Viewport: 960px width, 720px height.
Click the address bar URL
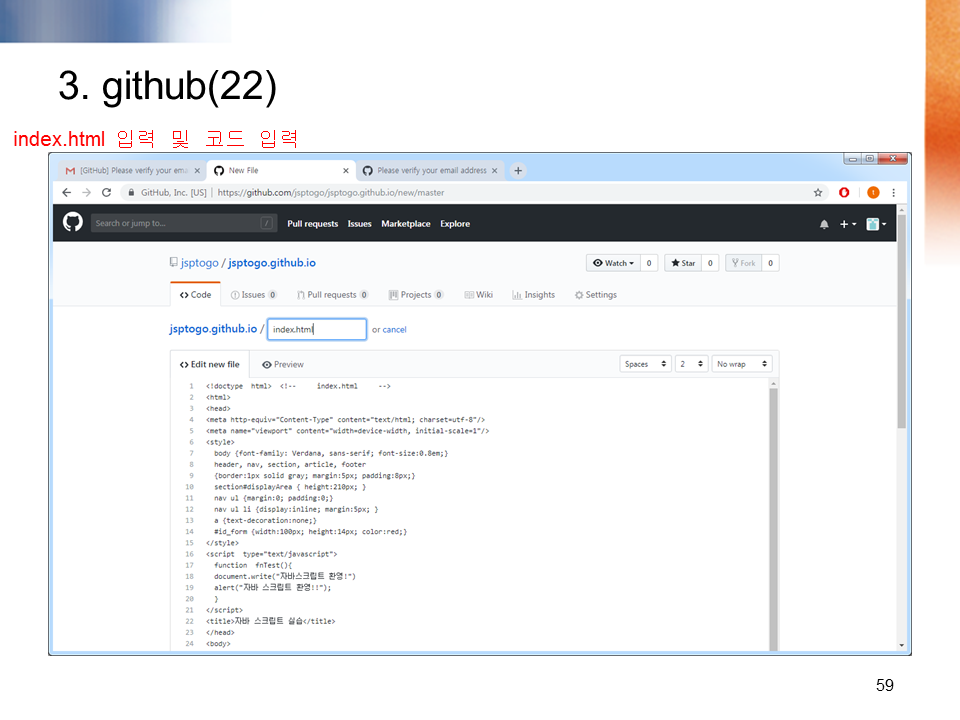click(x=331, y=193)
